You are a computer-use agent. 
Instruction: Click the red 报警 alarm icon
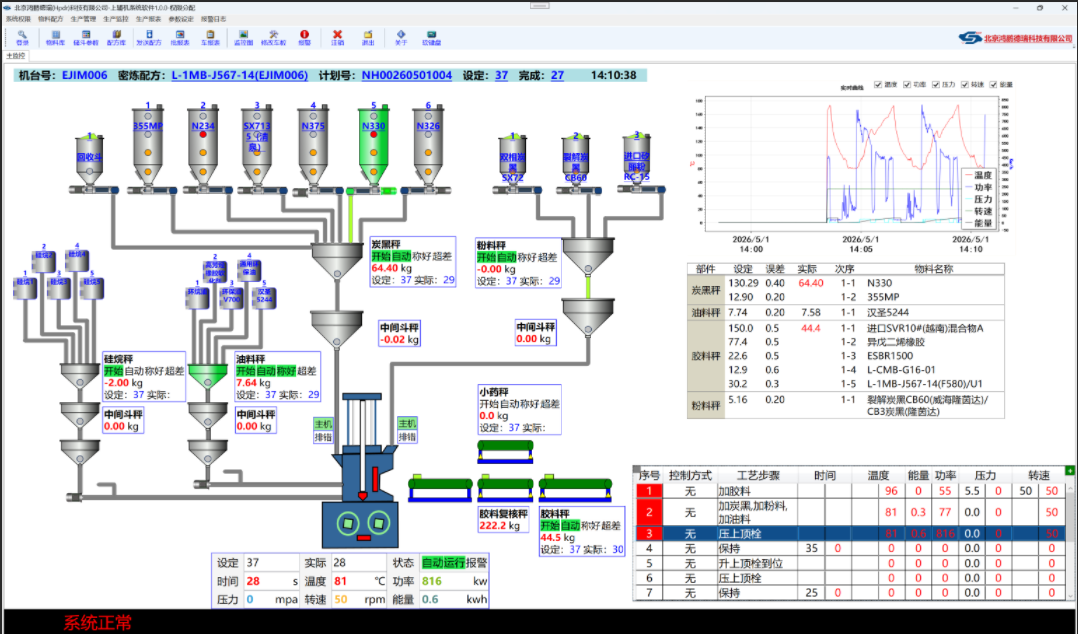pos(305,37)
